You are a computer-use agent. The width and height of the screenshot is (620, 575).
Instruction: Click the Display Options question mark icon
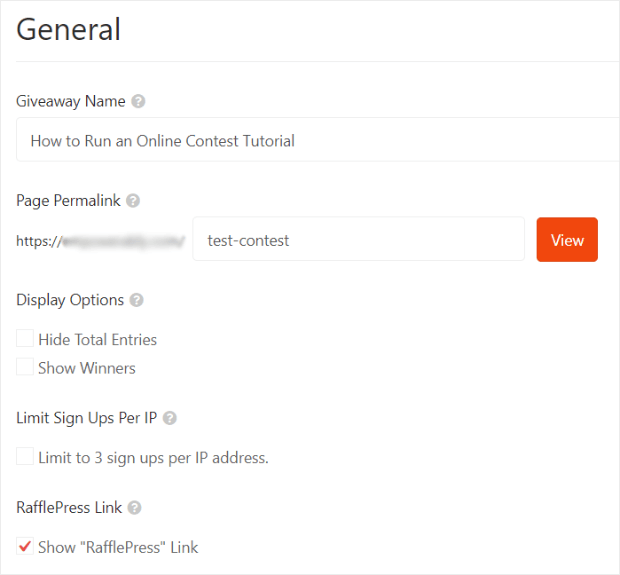tap(137, 300)
